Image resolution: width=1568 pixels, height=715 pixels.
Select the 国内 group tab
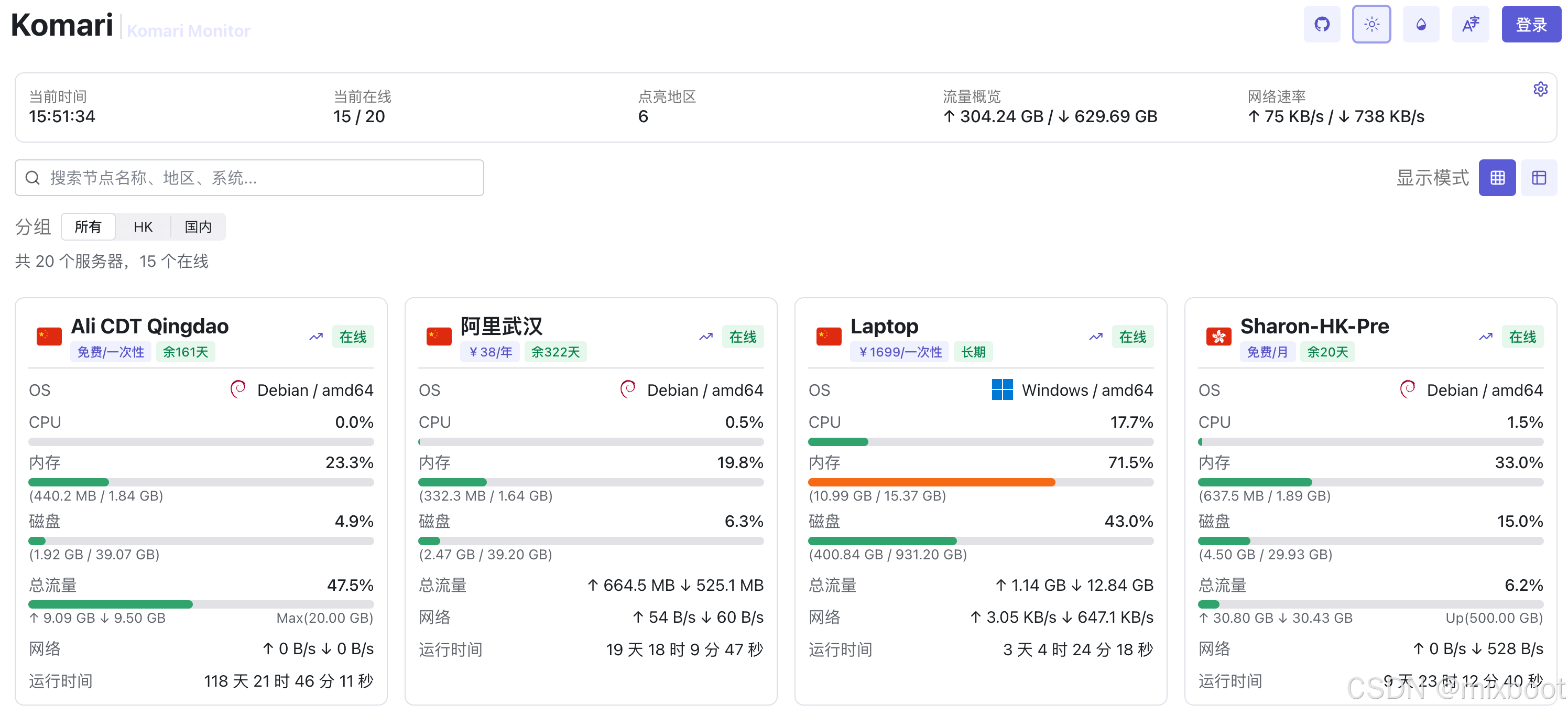pyautogui.click(x=199, y=227)
